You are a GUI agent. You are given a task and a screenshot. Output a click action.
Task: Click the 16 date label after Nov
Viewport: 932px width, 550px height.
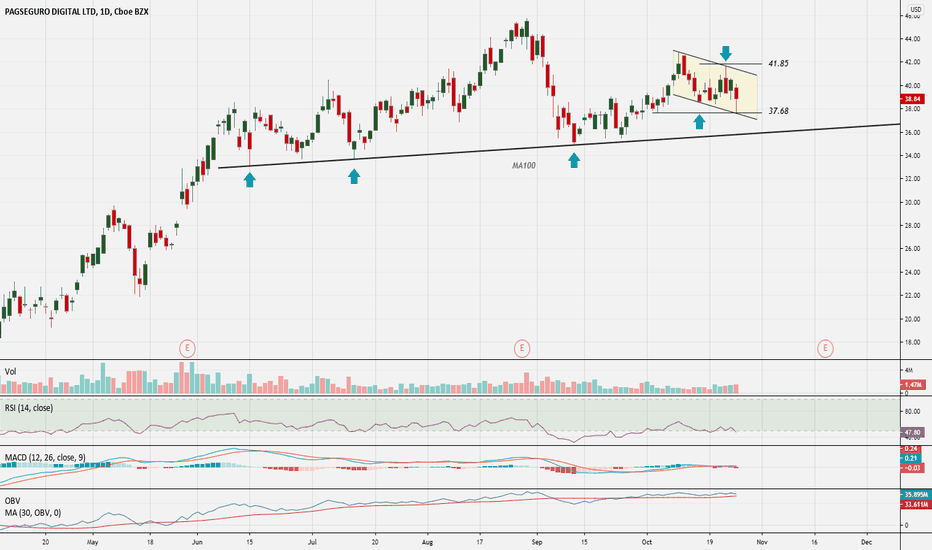pyautogui.click(x=814, y=542)
